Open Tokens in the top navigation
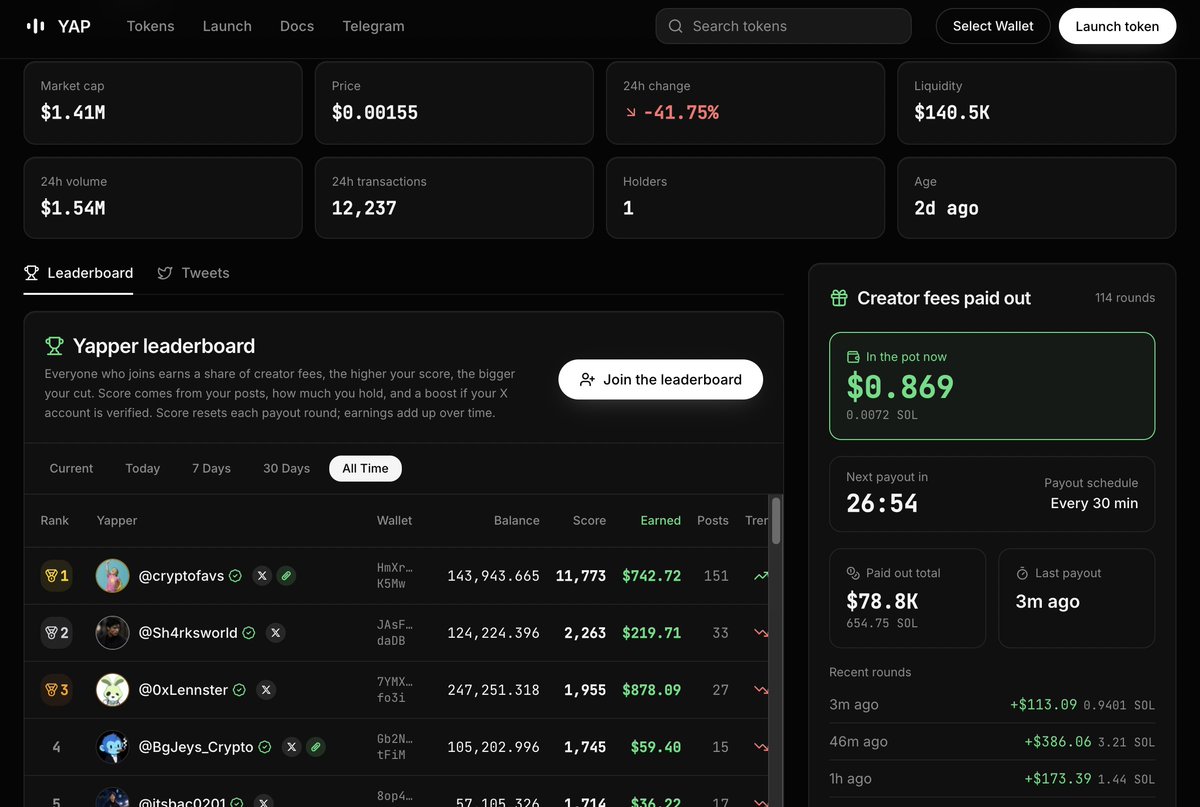 tap(150, 26)
